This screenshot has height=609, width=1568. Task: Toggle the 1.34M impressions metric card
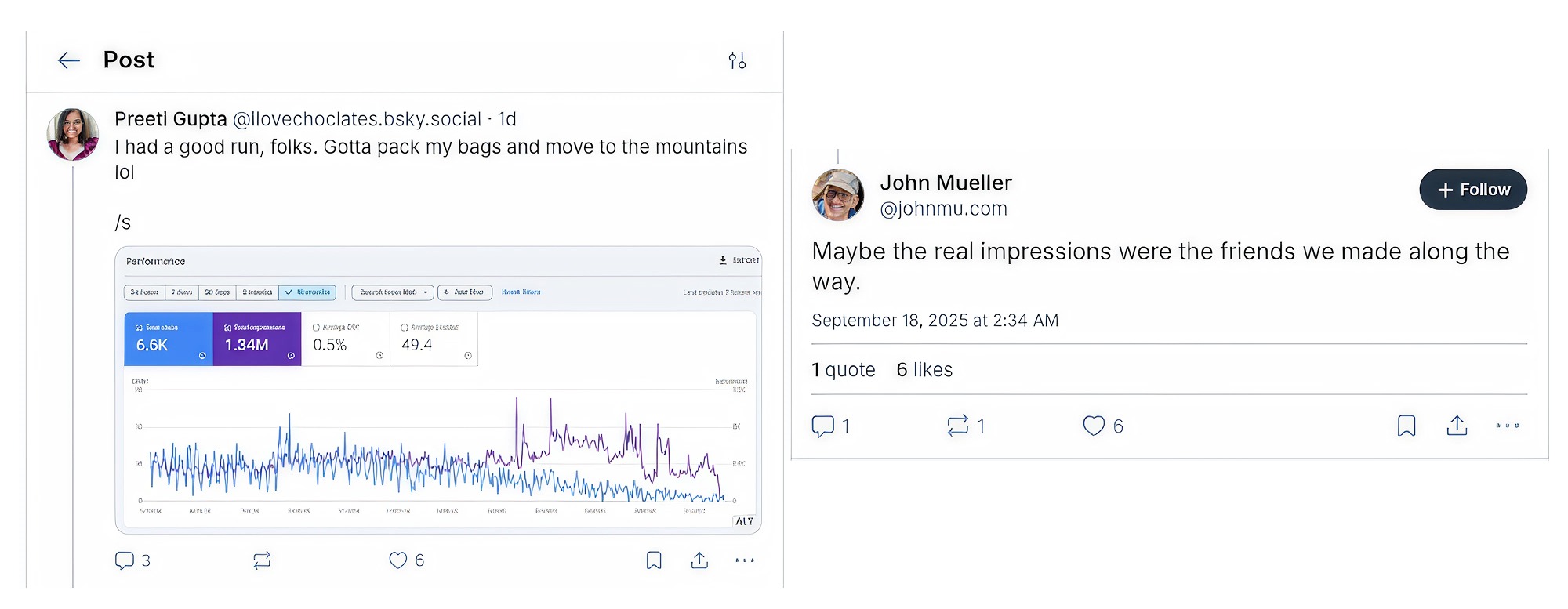point(256,339)
